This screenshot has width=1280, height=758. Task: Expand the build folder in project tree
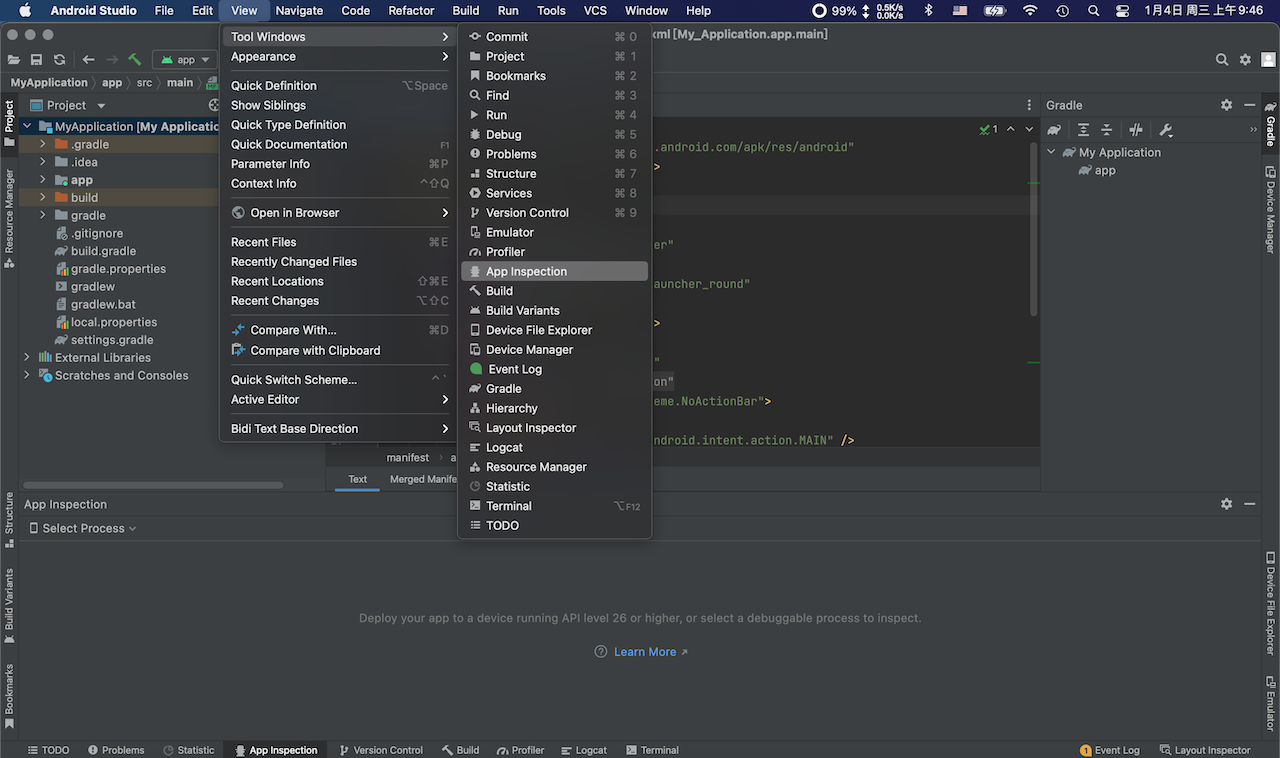43,198
